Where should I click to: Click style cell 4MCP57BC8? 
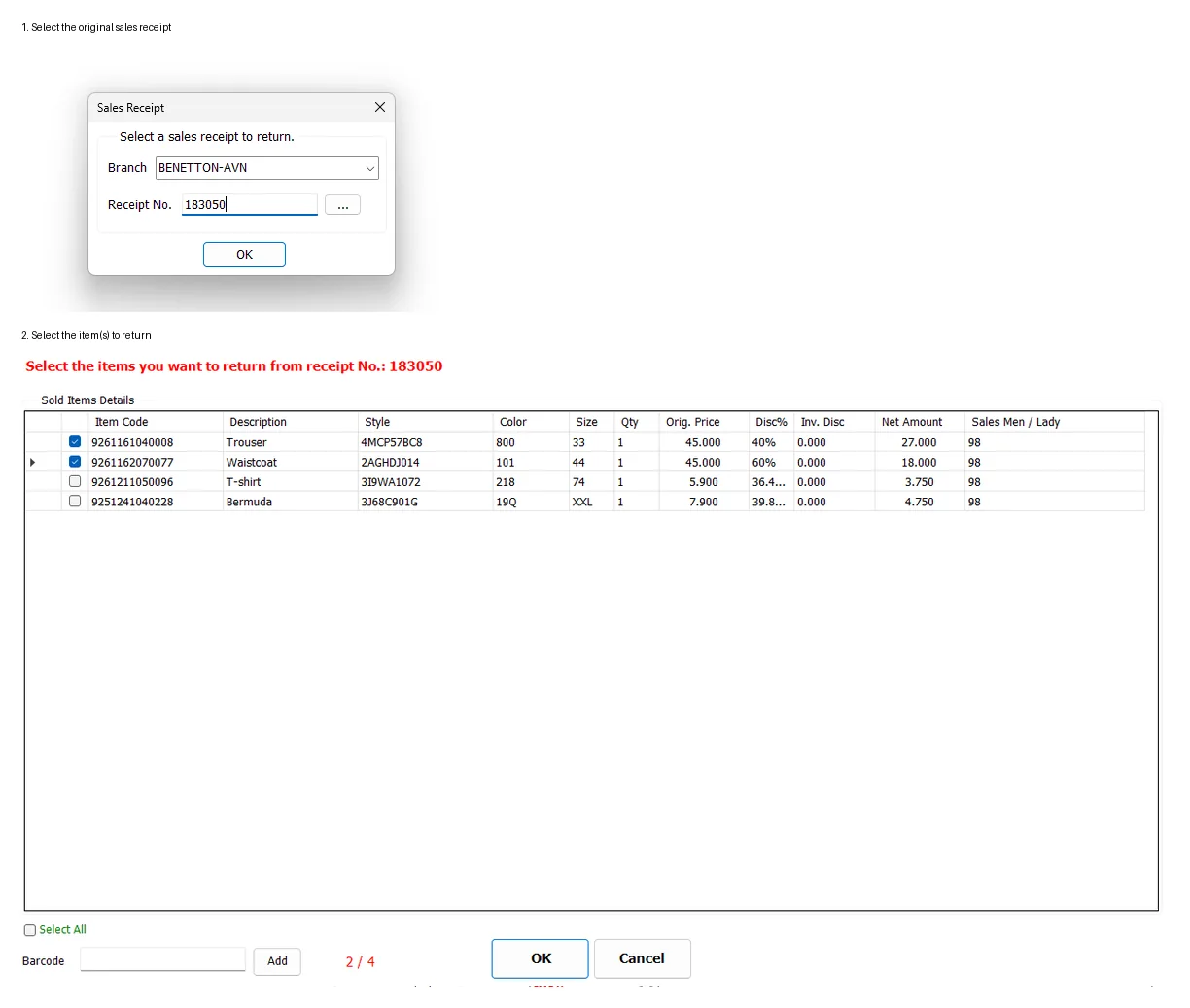point(426,442)
